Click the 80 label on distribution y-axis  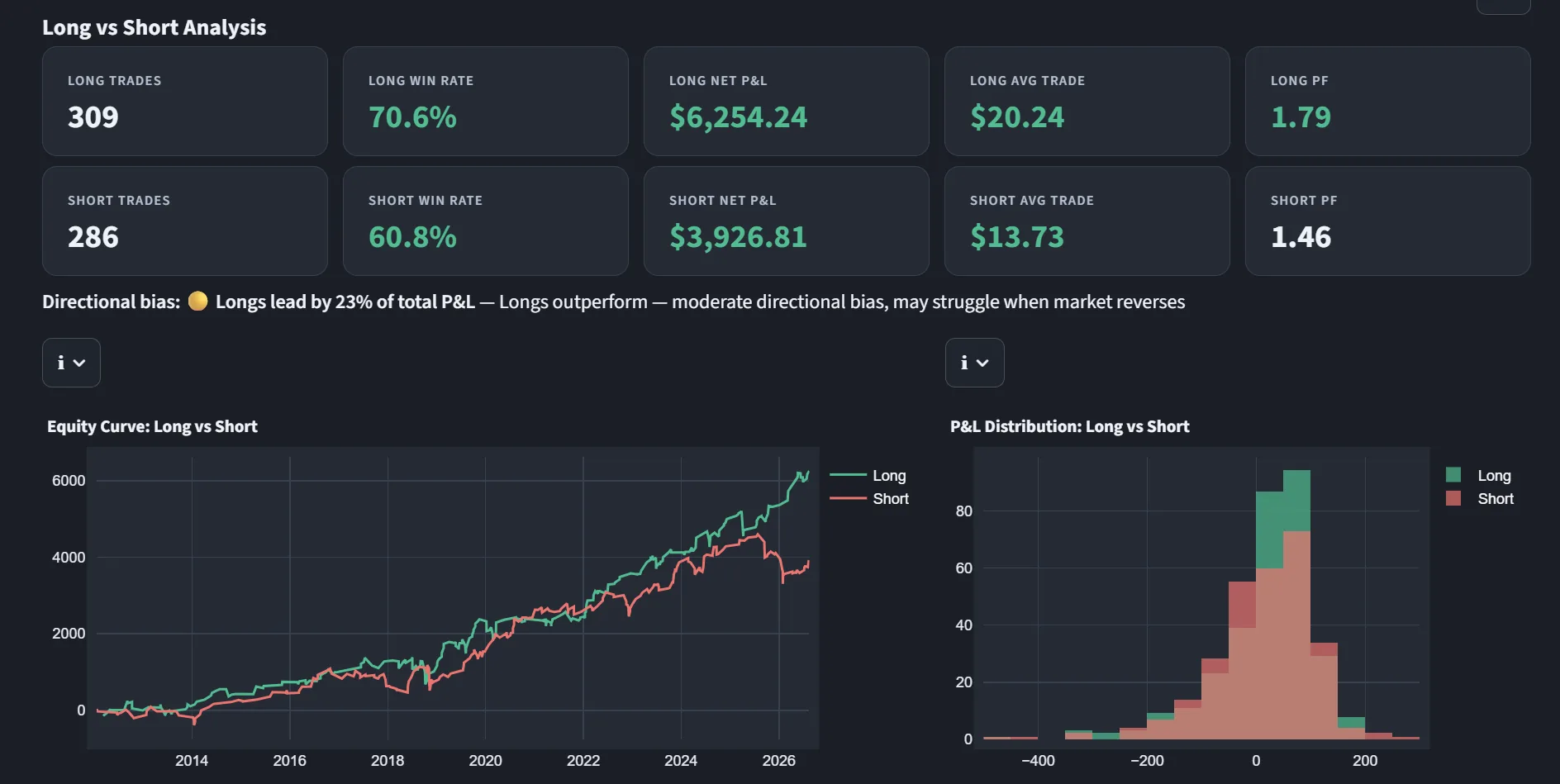(x=964, y=511)
